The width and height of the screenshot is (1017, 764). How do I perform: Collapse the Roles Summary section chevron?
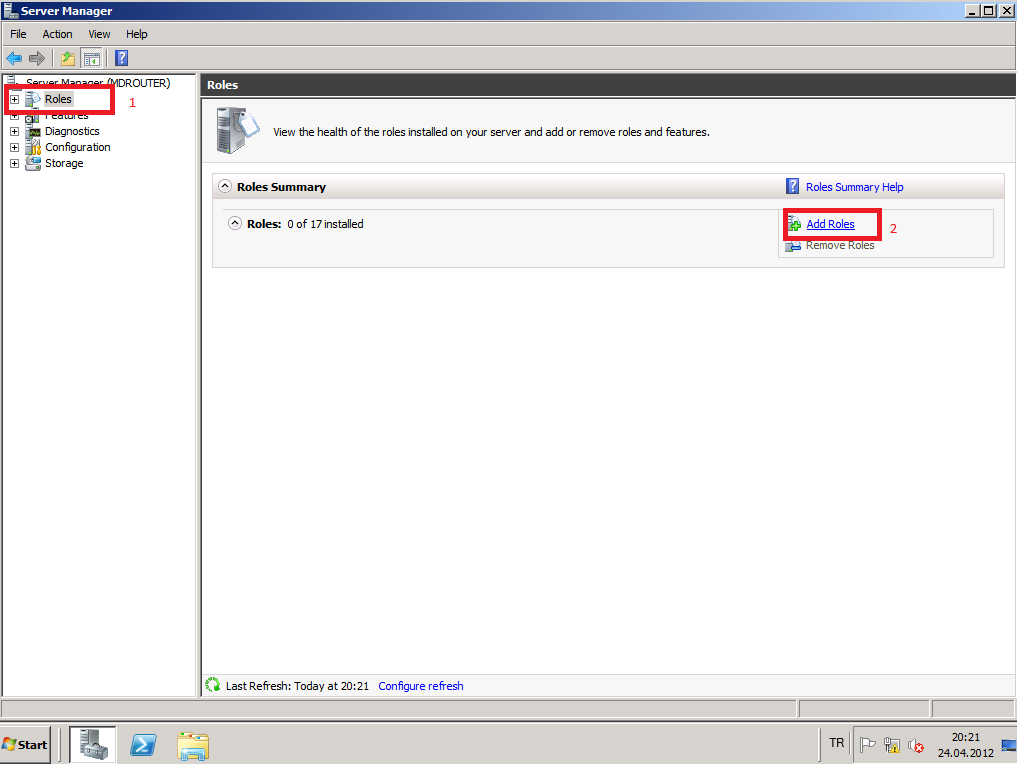pyautogui.click(x=225, y=187)
